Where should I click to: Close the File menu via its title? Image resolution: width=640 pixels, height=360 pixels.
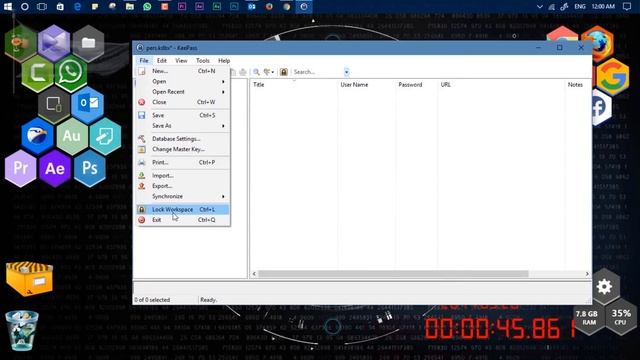tap(144, 60)
